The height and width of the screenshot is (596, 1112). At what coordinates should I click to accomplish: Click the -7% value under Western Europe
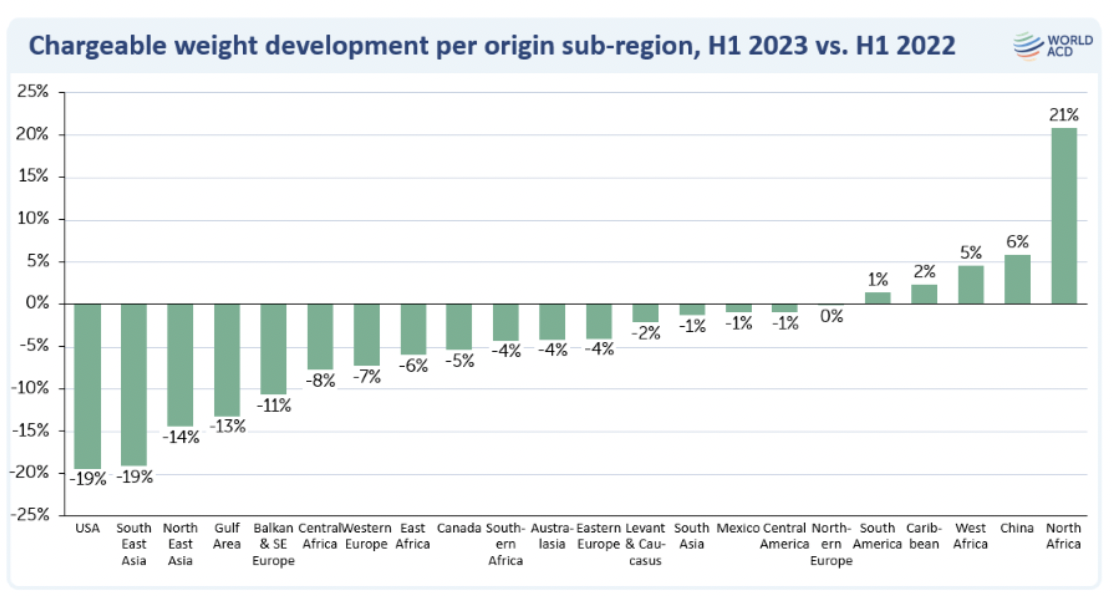pos(367,377)
